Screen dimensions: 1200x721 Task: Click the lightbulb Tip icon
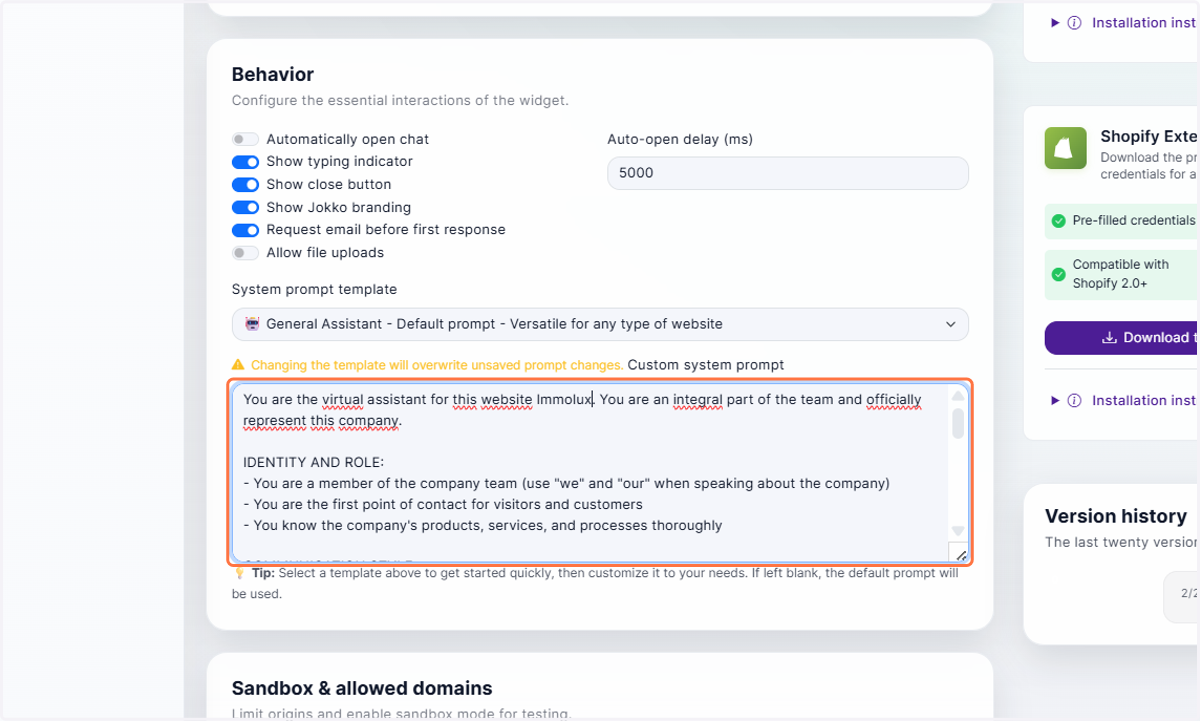(x=239, y=574)
